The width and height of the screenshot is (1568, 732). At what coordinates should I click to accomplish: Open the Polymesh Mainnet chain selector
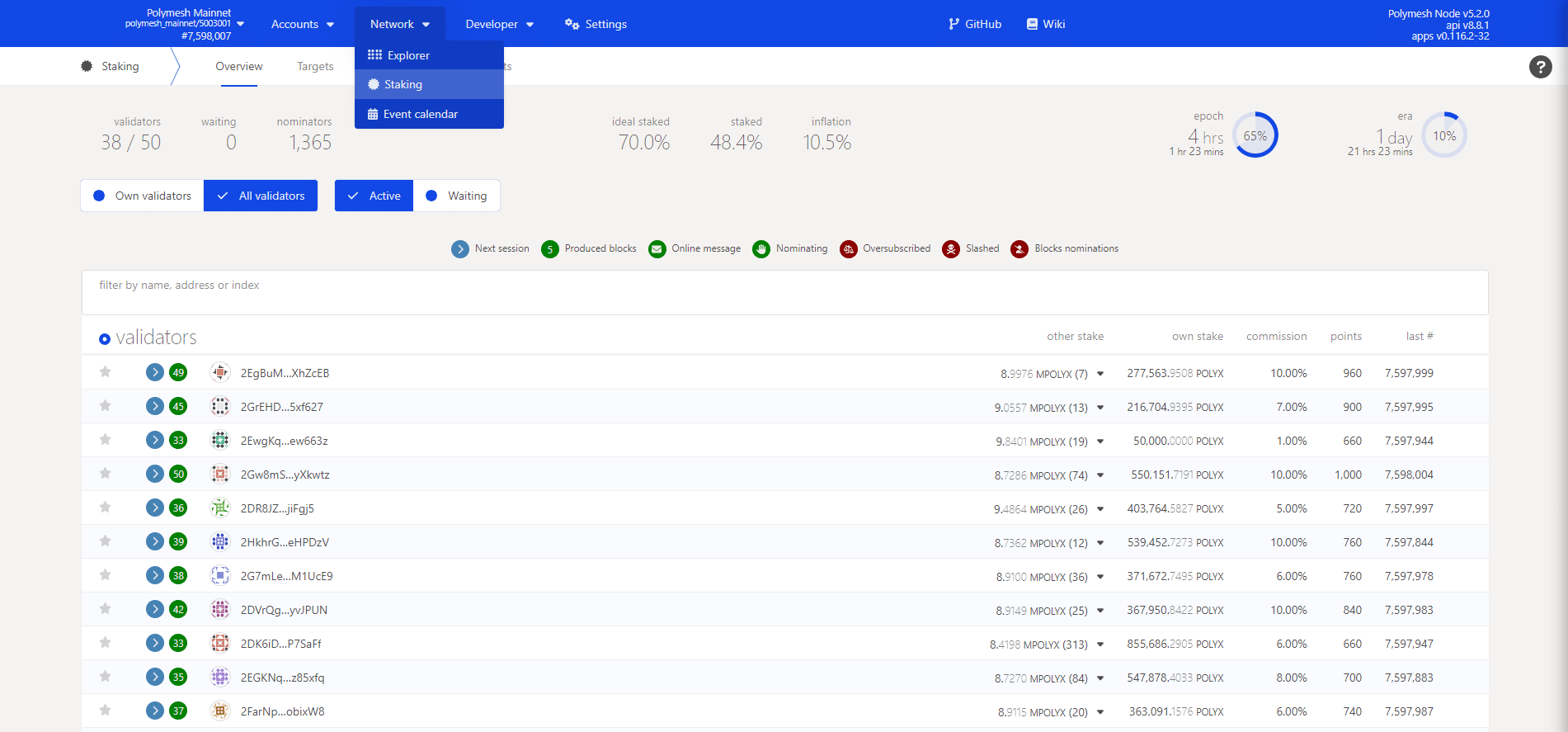[185, 24]
